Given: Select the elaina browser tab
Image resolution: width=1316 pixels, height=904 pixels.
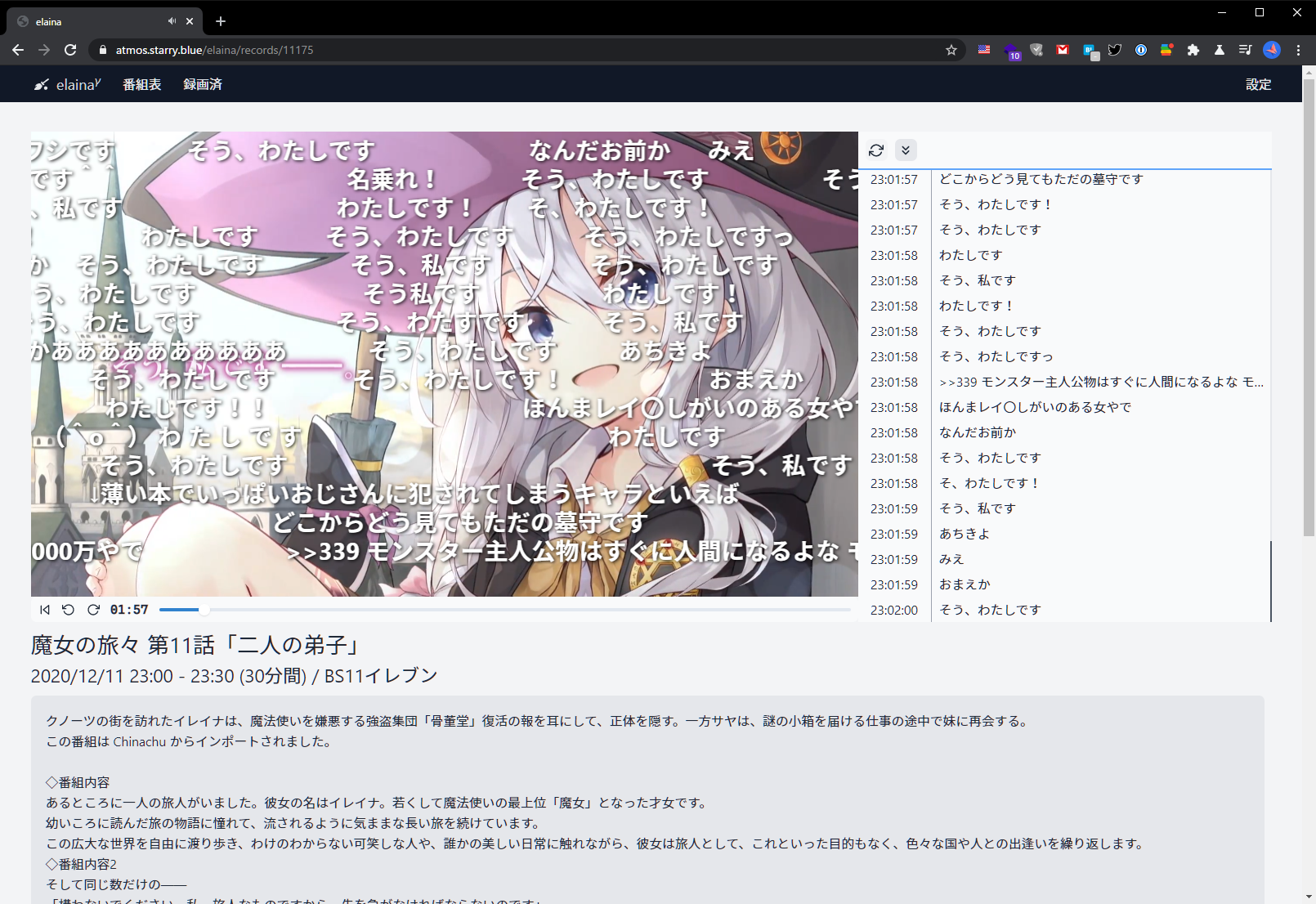Looking at the screenshot, I should [x=105, y=21].
